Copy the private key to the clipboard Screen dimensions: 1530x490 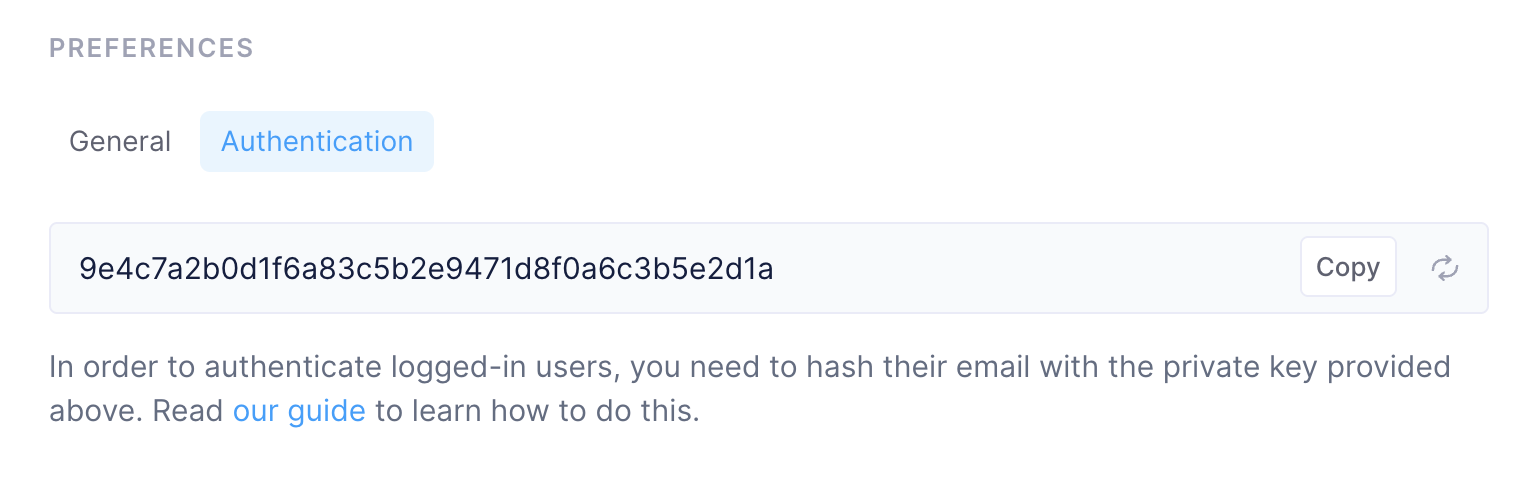(x=1347, y=267)
